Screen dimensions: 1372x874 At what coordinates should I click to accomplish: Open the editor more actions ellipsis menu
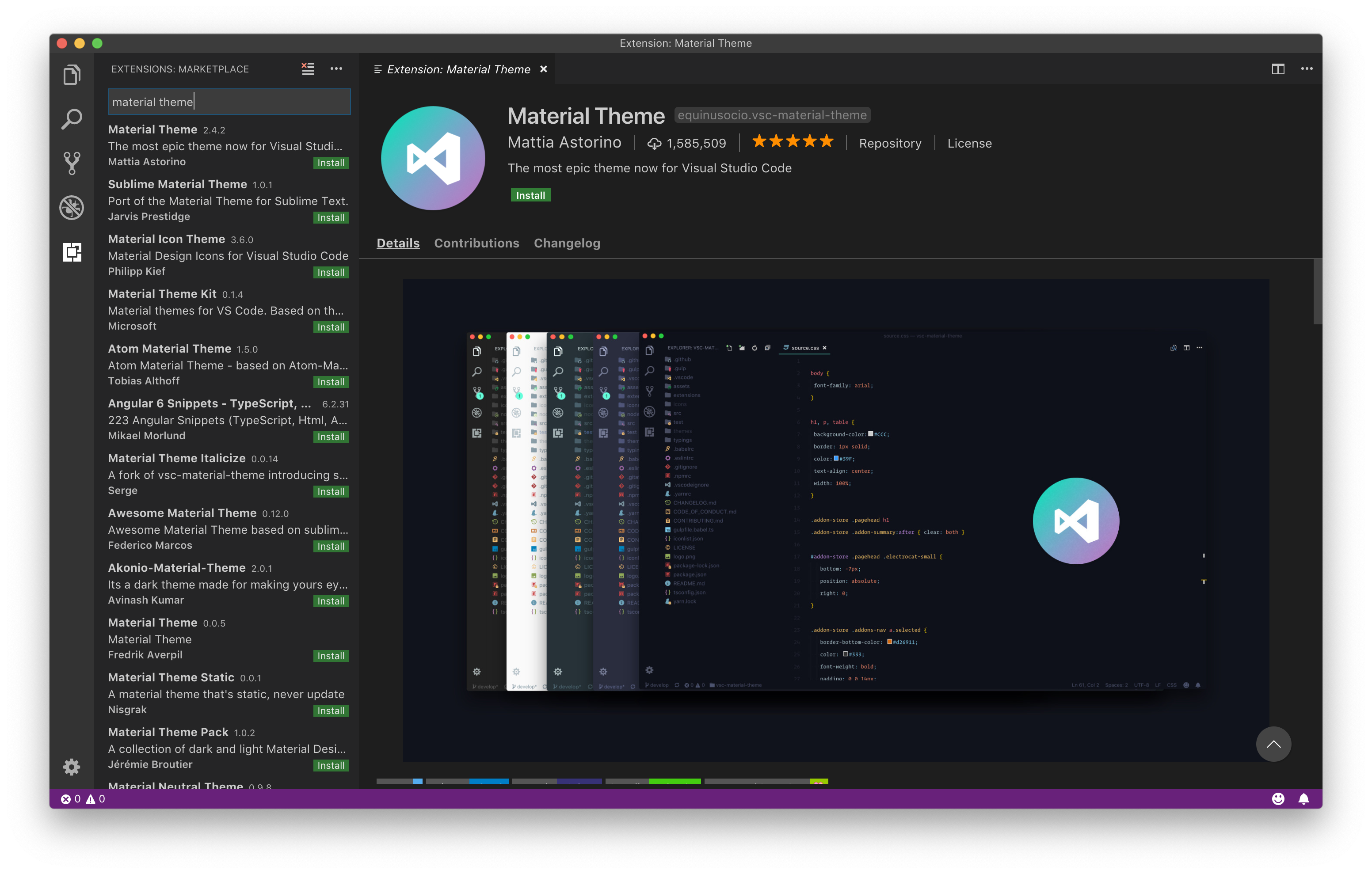click(1307, 69)
